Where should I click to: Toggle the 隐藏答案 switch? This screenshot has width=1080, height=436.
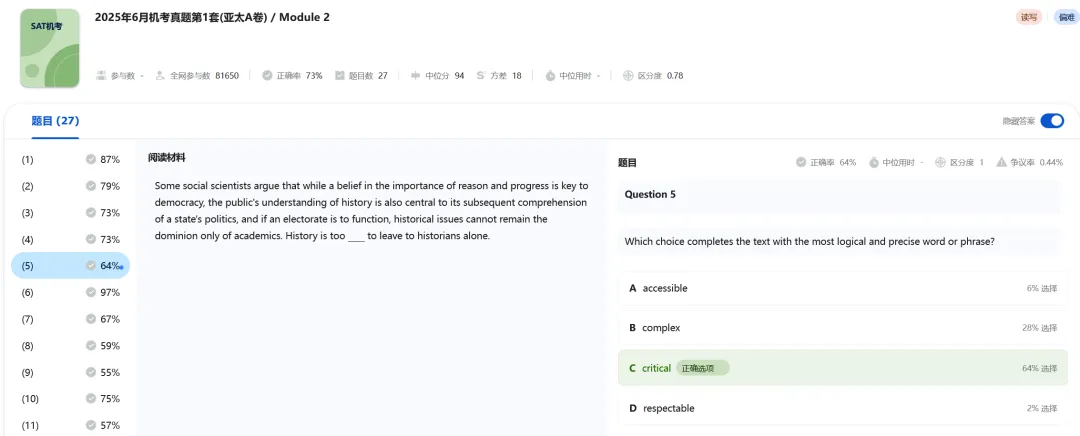1052,121
